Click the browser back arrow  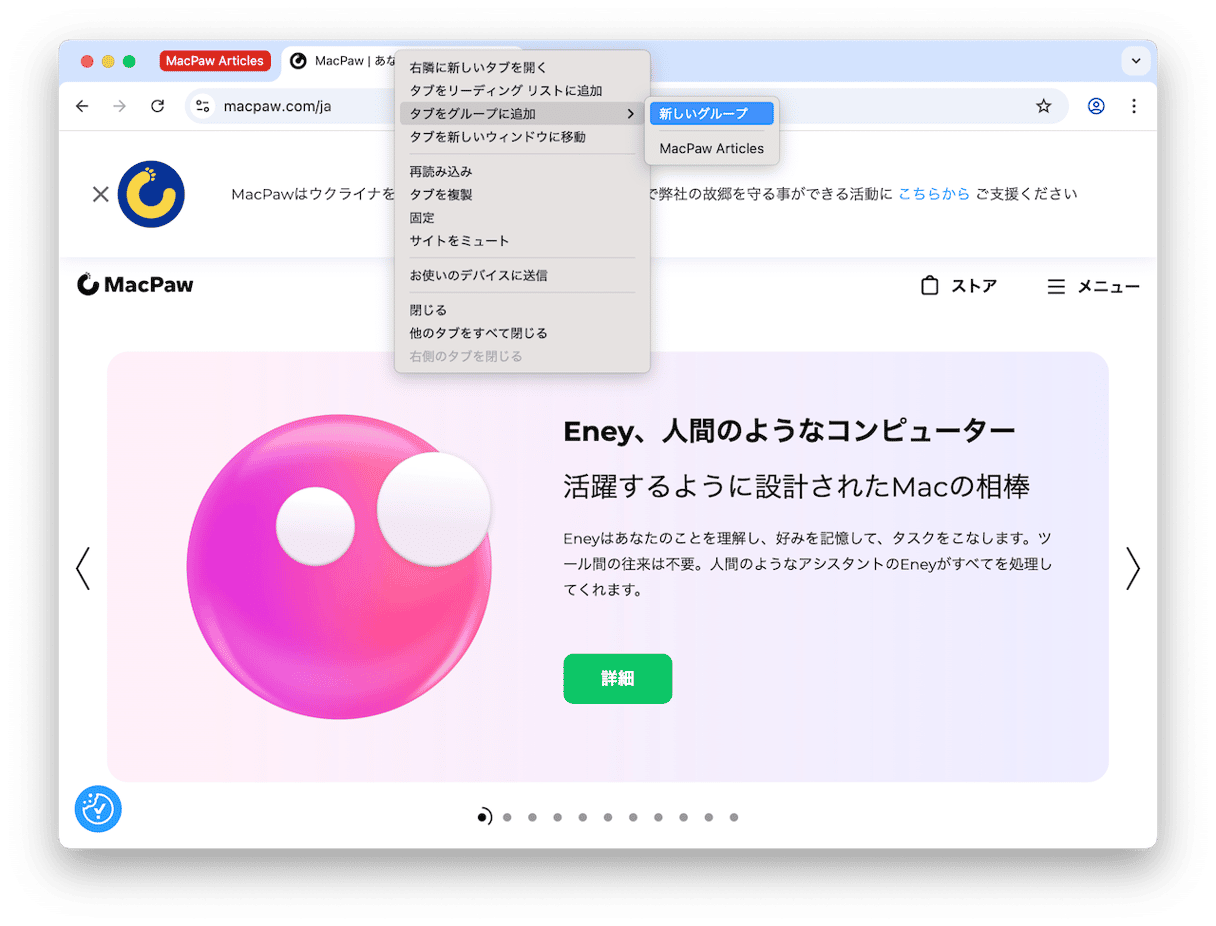(82, 106)
